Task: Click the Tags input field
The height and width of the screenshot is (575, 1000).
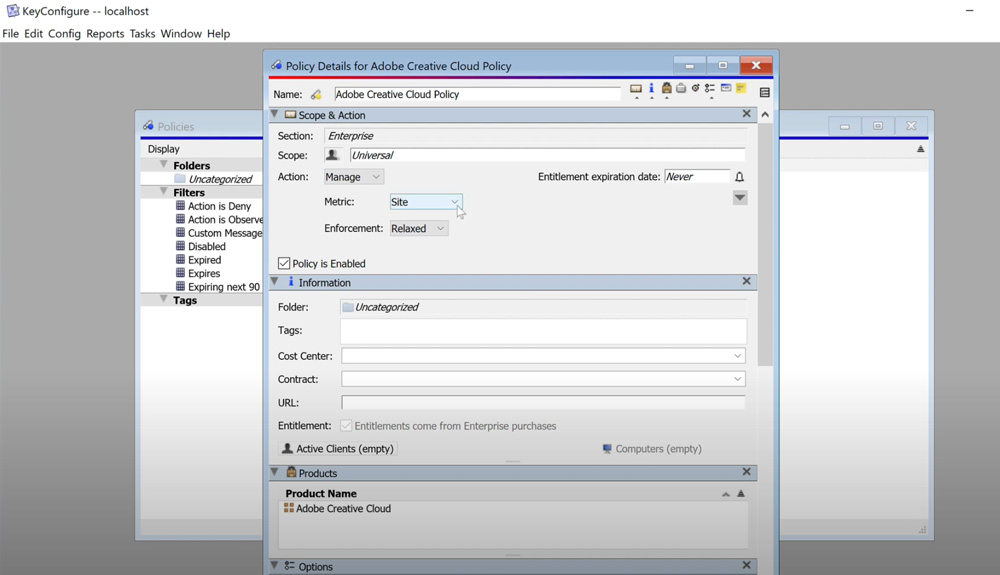Action: 543,331
